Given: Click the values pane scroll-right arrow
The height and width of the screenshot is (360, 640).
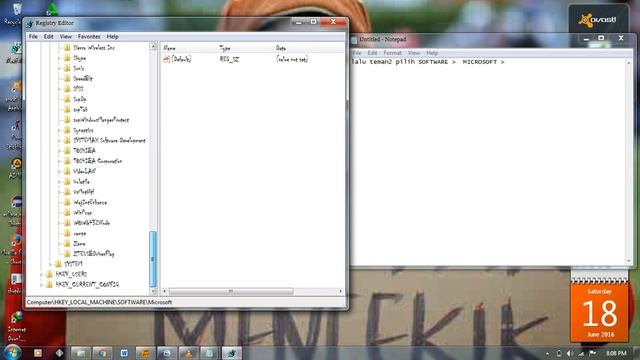Looking at the screenshot, I should (341, 291).
